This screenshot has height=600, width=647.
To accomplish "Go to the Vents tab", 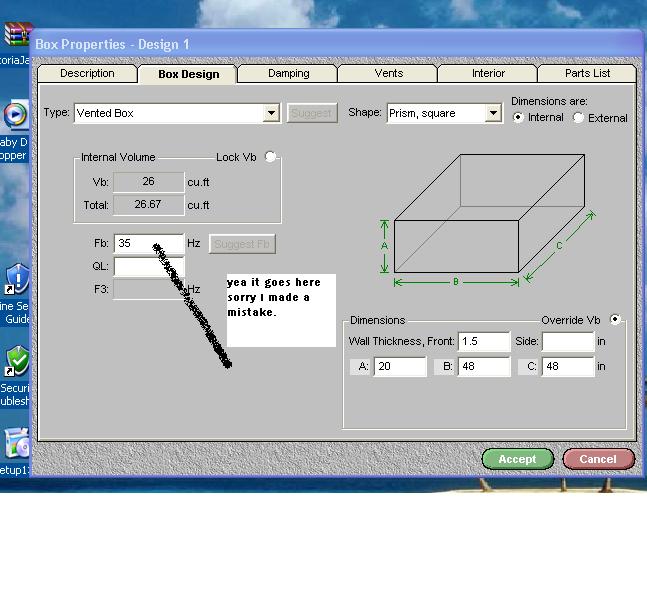I will (x=388, y=74).
